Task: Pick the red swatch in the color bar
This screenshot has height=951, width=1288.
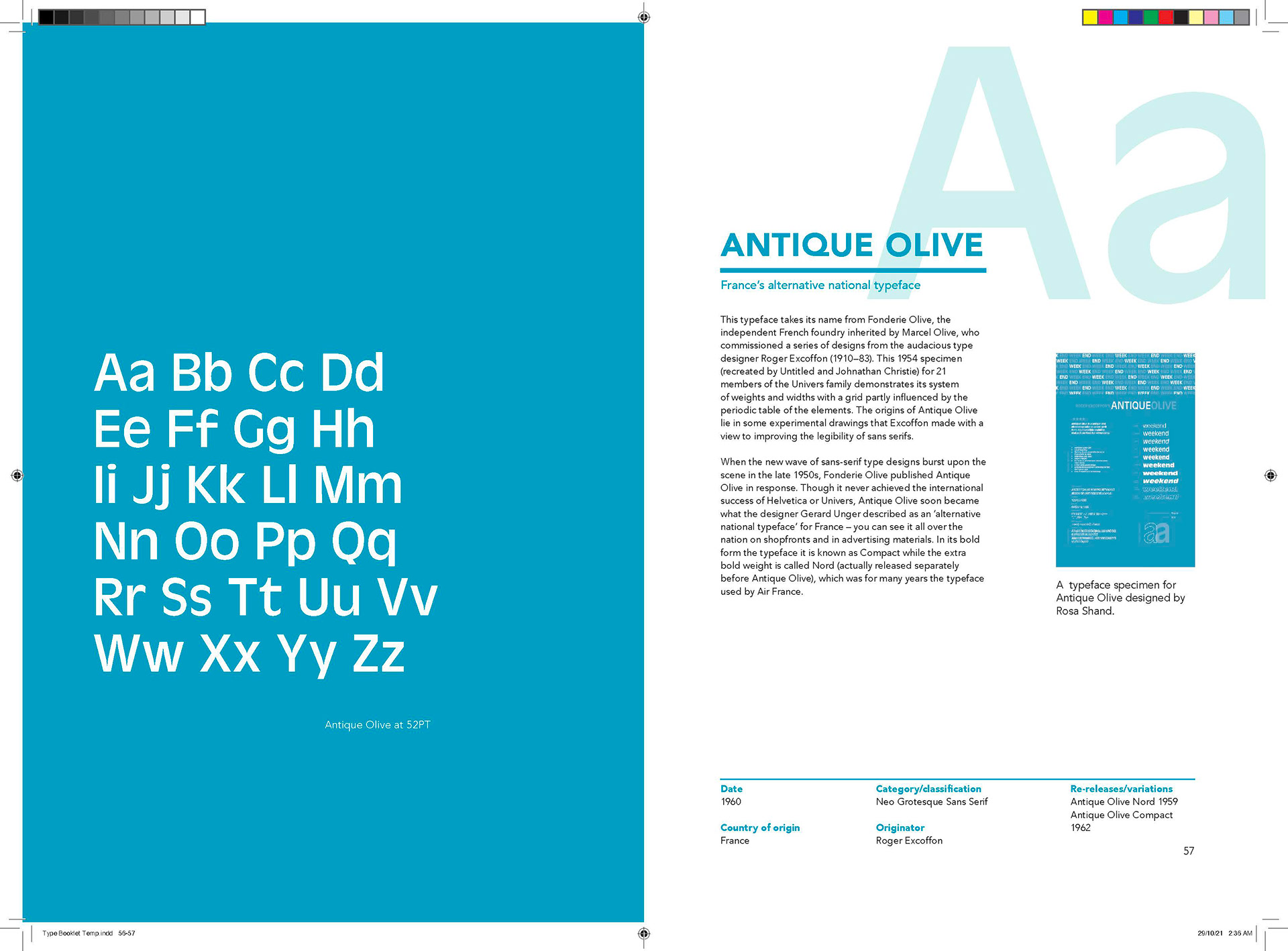Action: coord(1166,17)
